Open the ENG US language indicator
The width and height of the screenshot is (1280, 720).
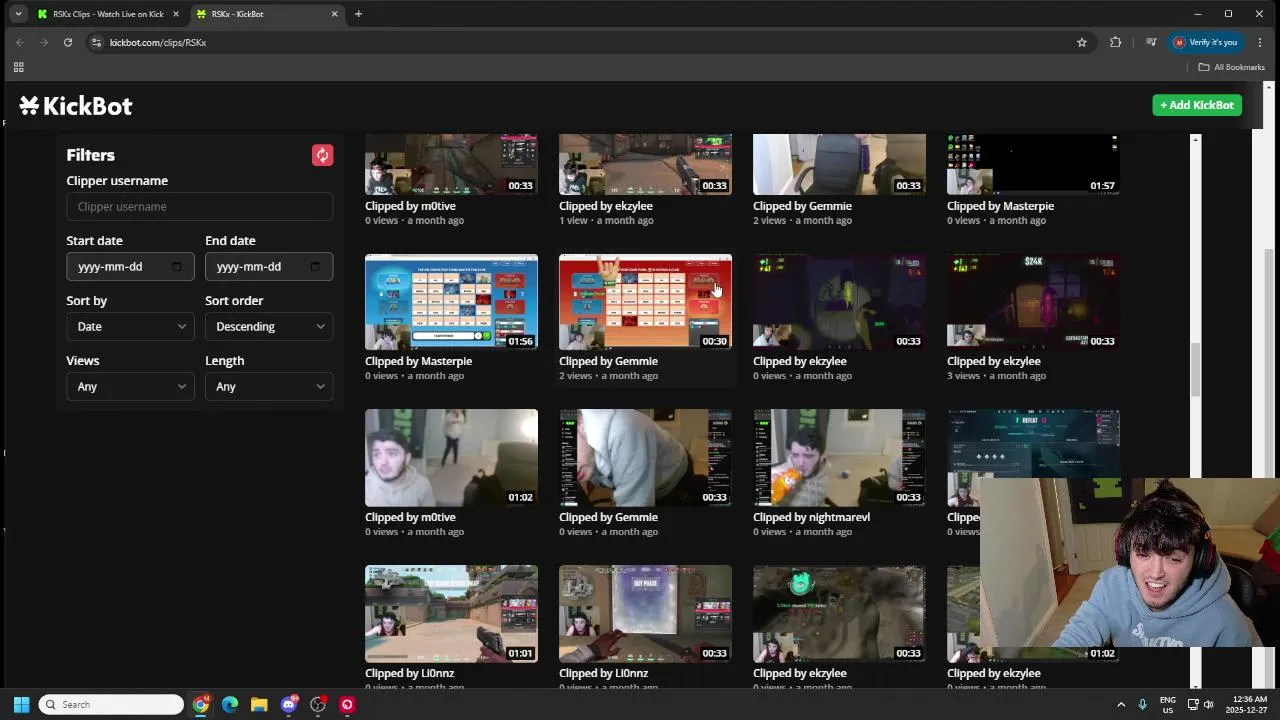click(1168, 704)
